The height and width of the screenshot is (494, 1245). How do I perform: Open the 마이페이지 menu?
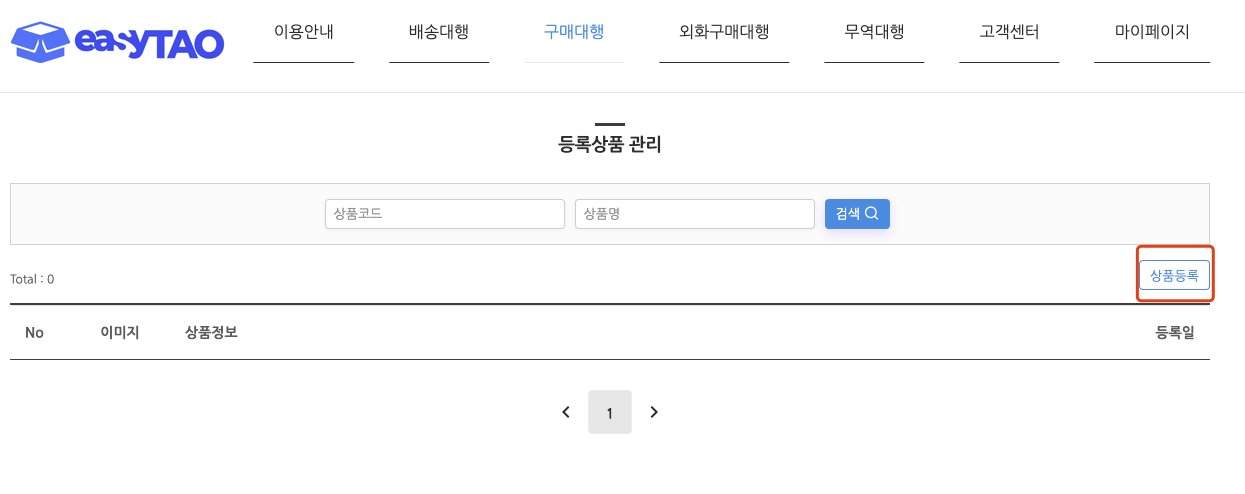tap(1152, 32)
